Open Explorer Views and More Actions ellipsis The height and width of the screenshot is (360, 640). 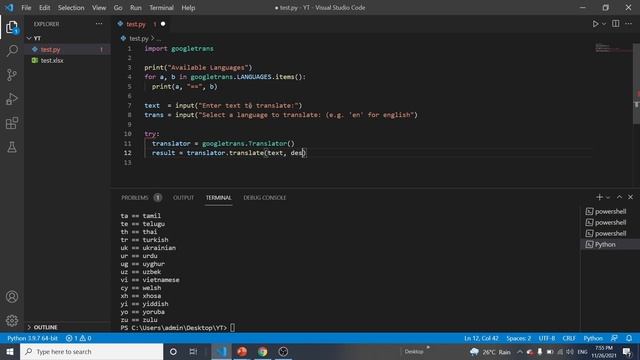[x=99, y=24]
